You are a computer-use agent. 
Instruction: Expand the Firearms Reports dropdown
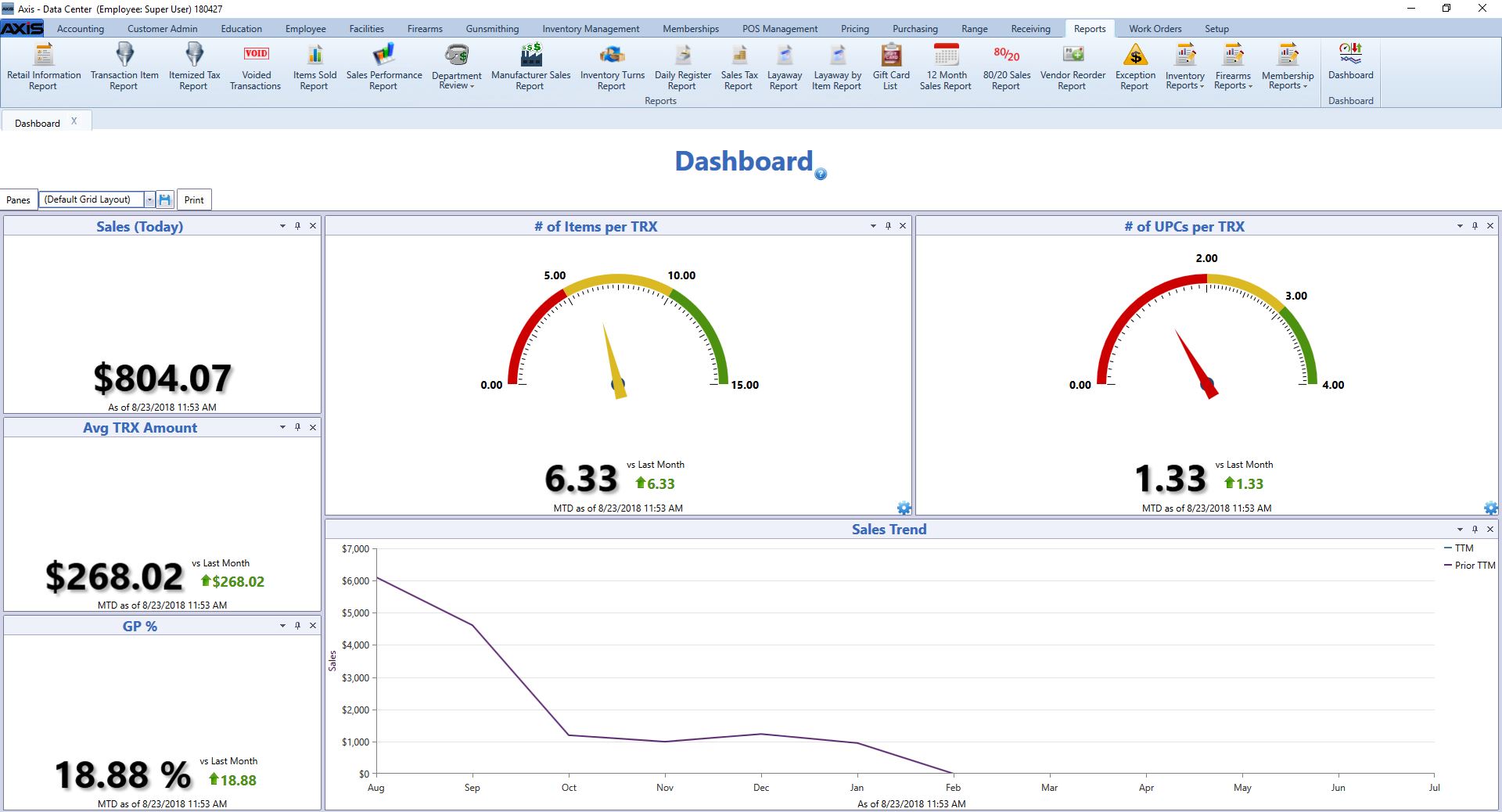coord(1233,66)
